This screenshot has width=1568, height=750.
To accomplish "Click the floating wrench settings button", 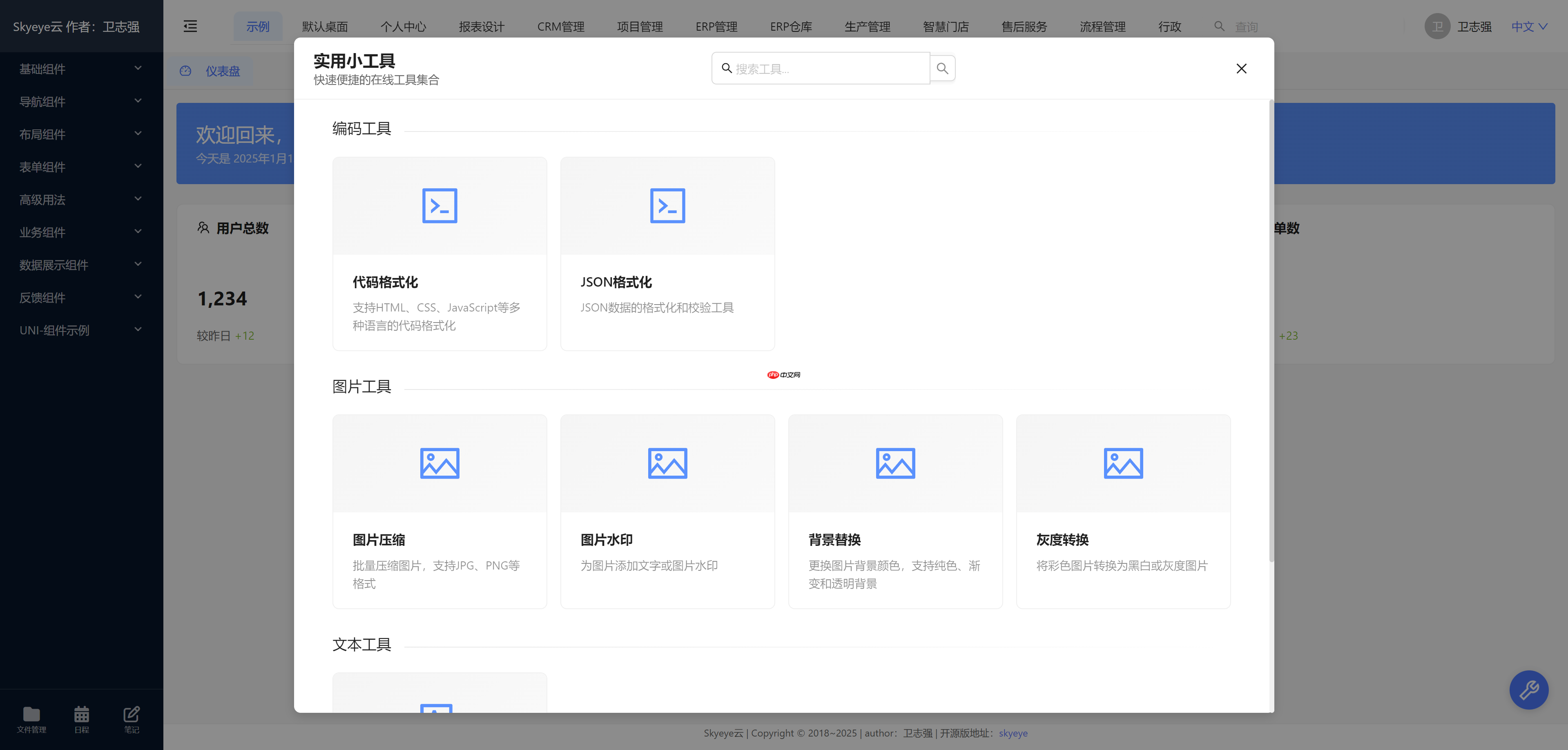I will (1529, 690).
